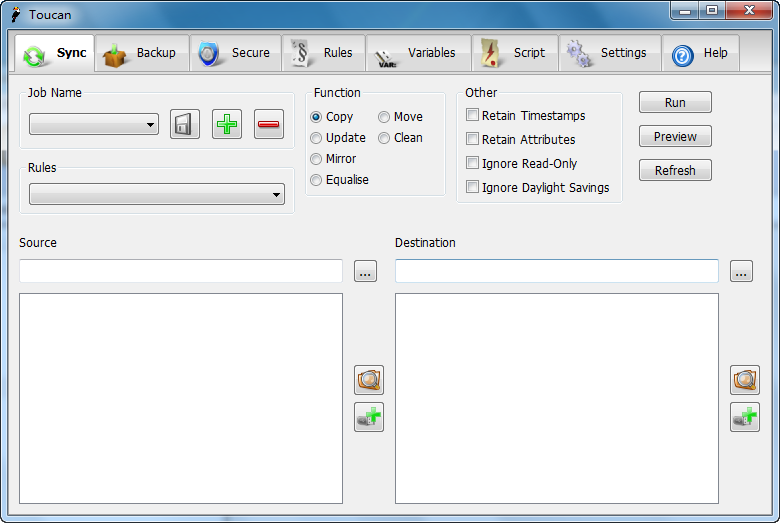
Task: Expand the Rules dropdown list
Action: tap(157, 195)
